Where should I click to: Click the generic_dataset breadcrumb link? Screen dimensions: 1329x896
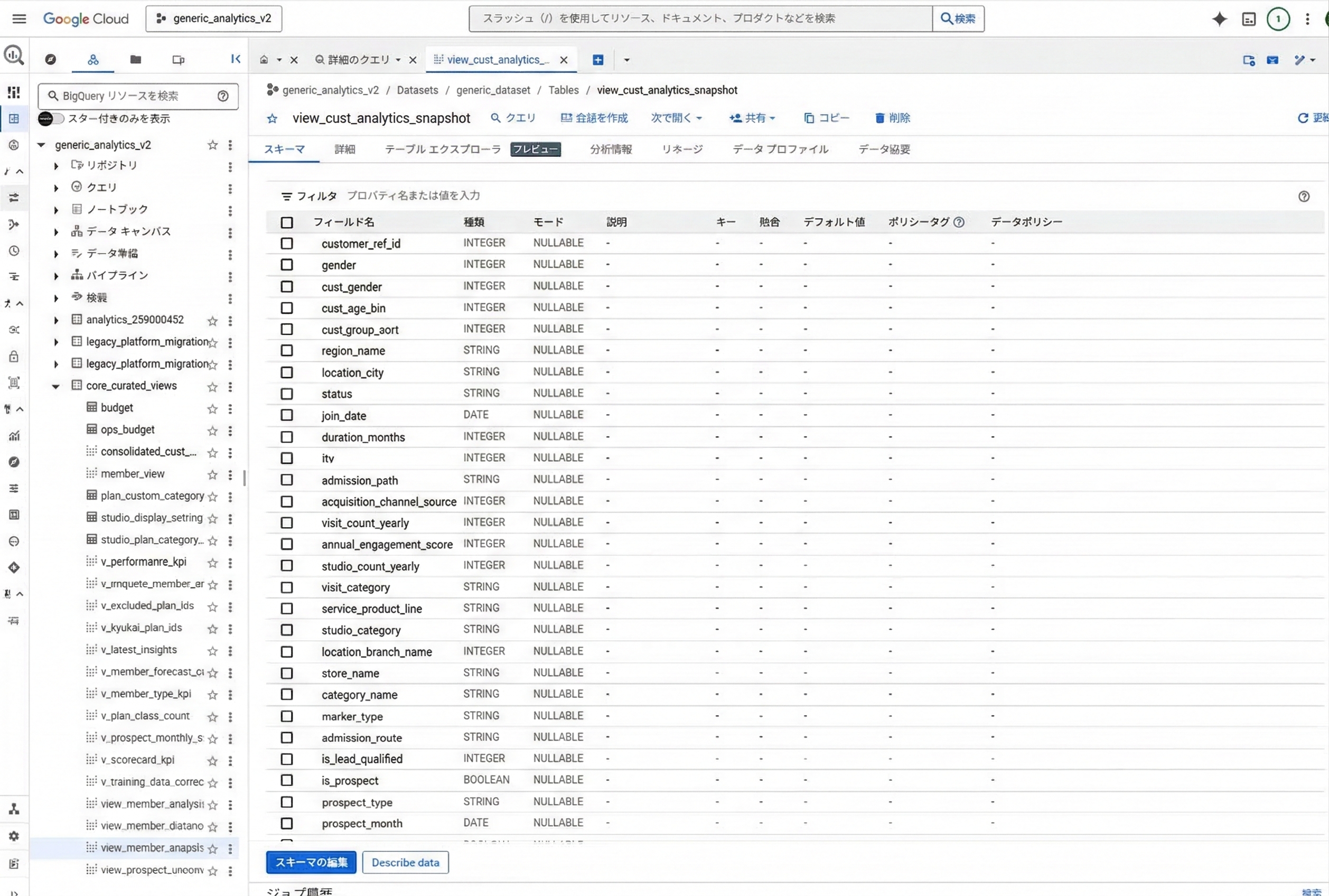(x=493, y=90)
